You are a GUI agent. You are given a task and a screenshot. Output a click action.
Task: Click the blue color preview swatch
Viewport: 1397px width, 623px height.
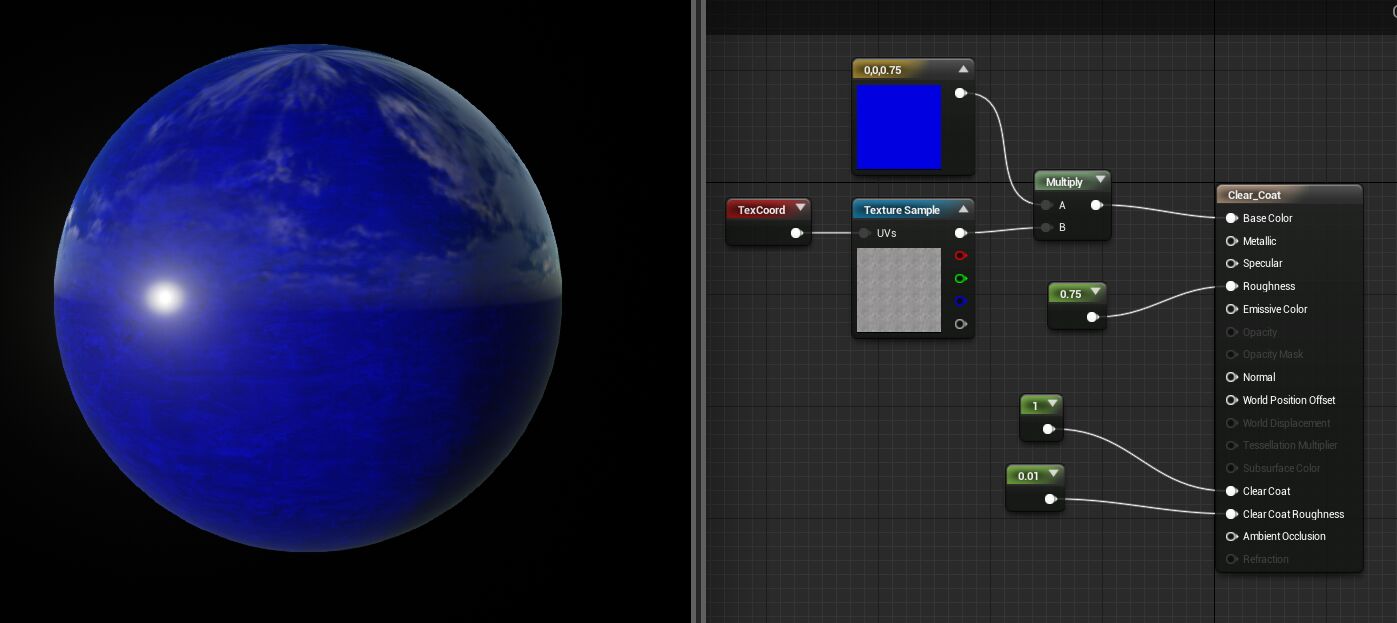pyautogui.click(x=899, y=127)
